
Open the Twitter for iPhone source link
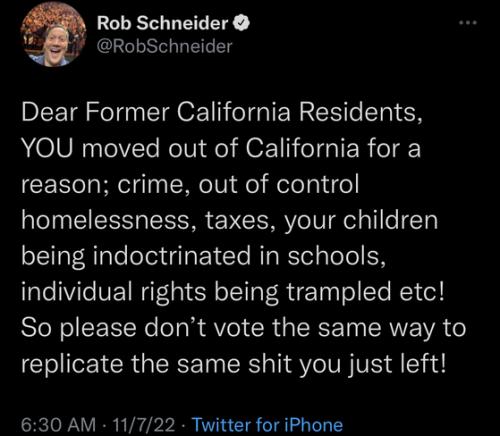268,425
